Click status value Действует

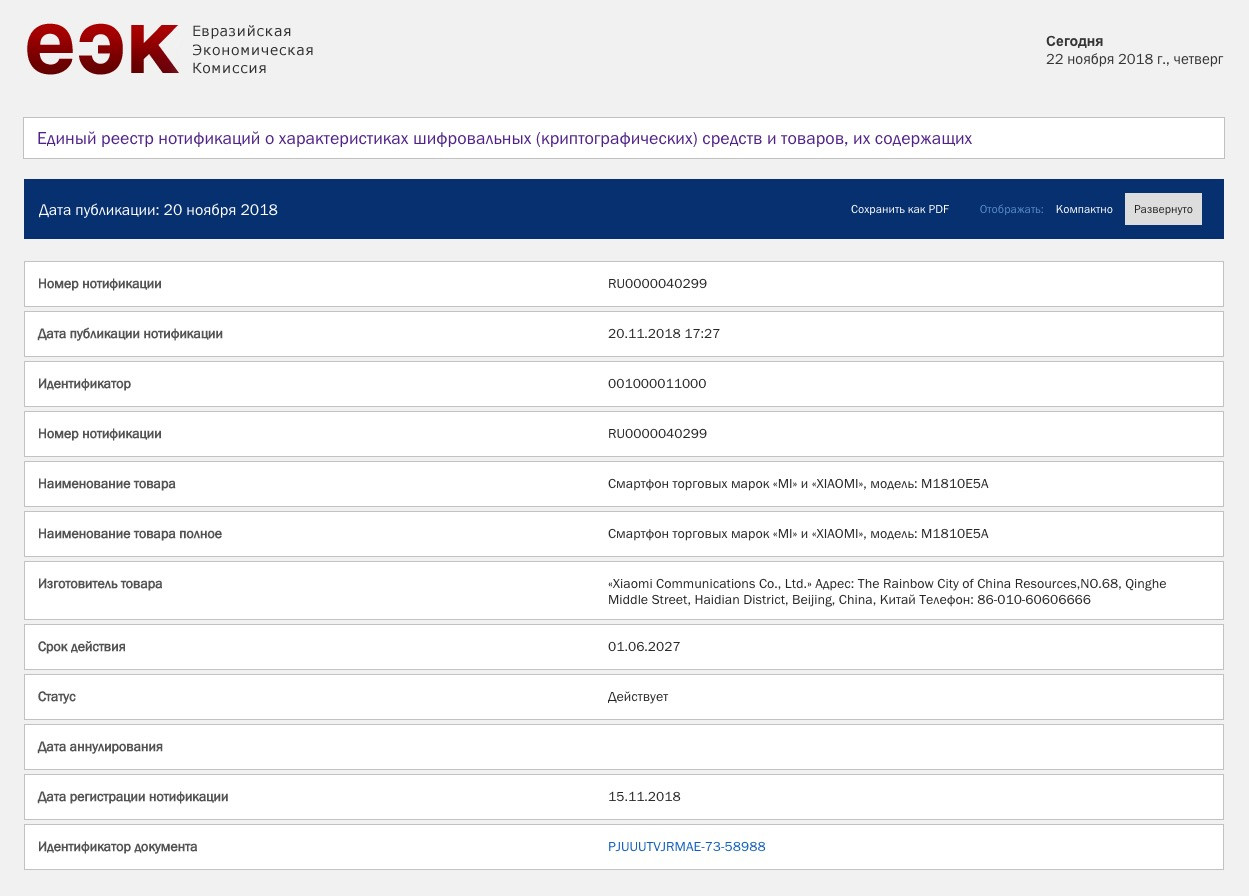(638, 697)
